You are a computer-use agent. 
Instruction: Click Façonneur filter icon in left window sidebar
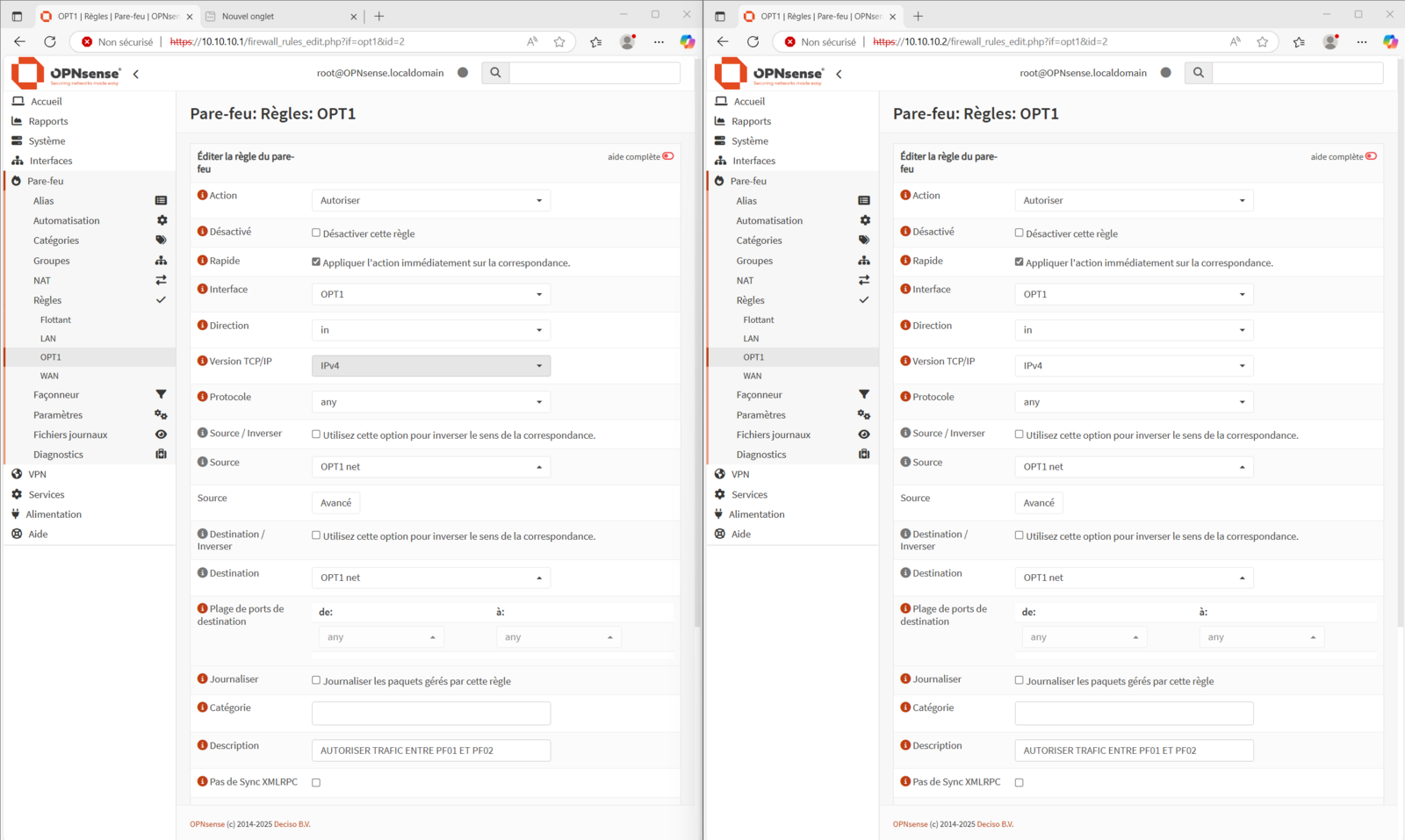pyautogui.click(x=161, y=395)
